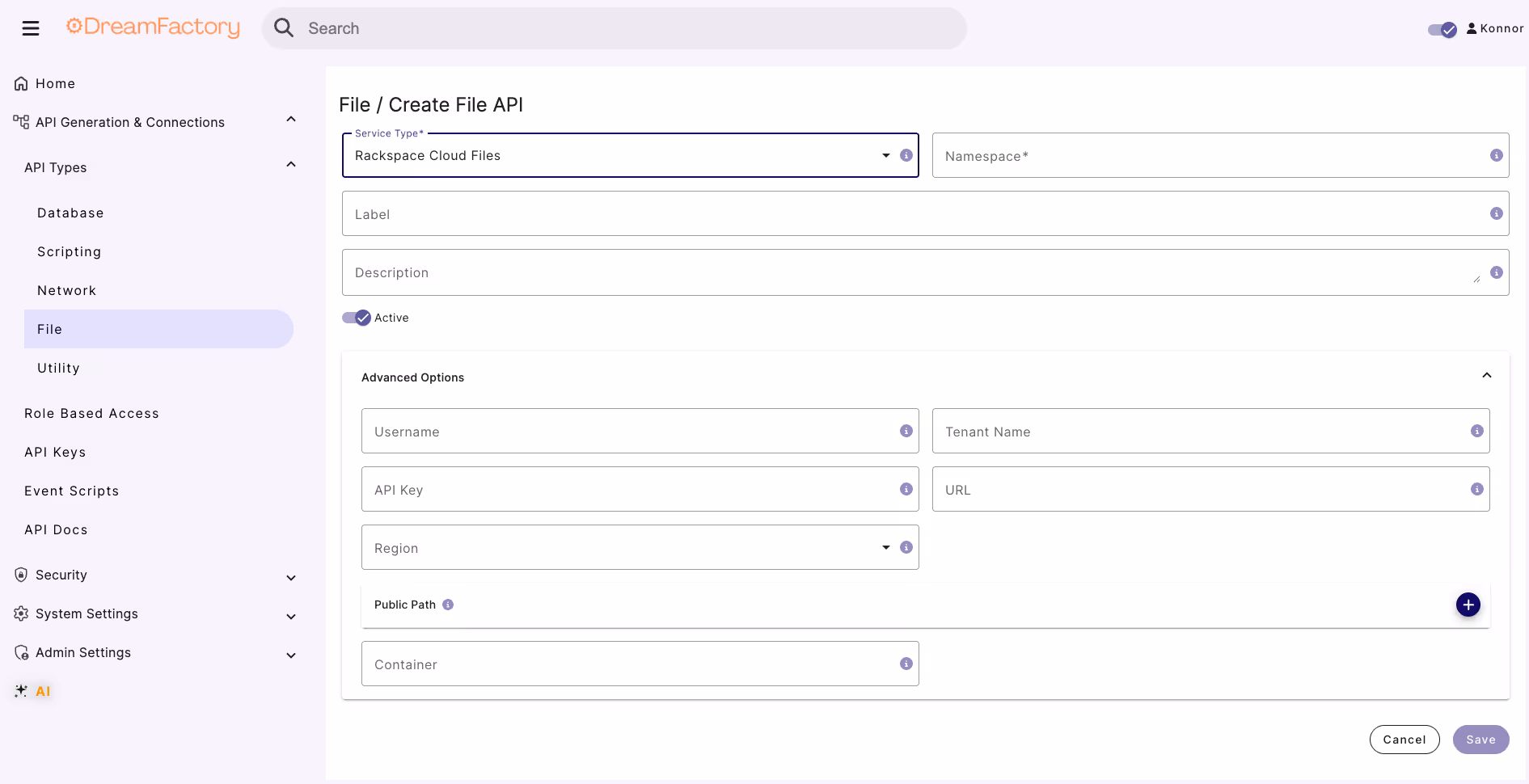Screen dimensions: 1529x784
Task: Go to API Docs
Action: pyautogui.click(x=56, y=529)
